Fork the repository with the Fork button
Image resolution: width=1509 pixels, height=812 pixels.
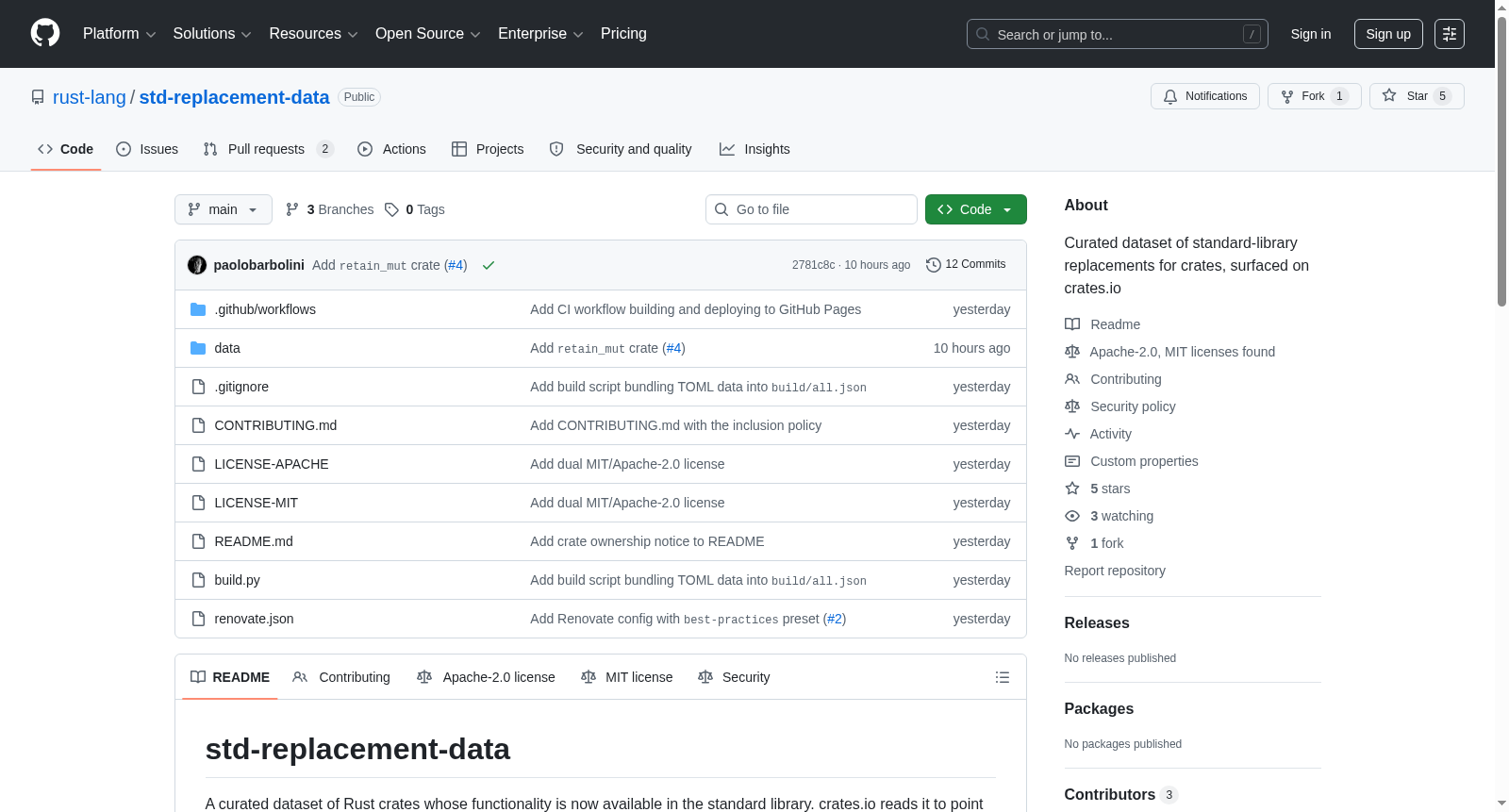[1315, 96]
